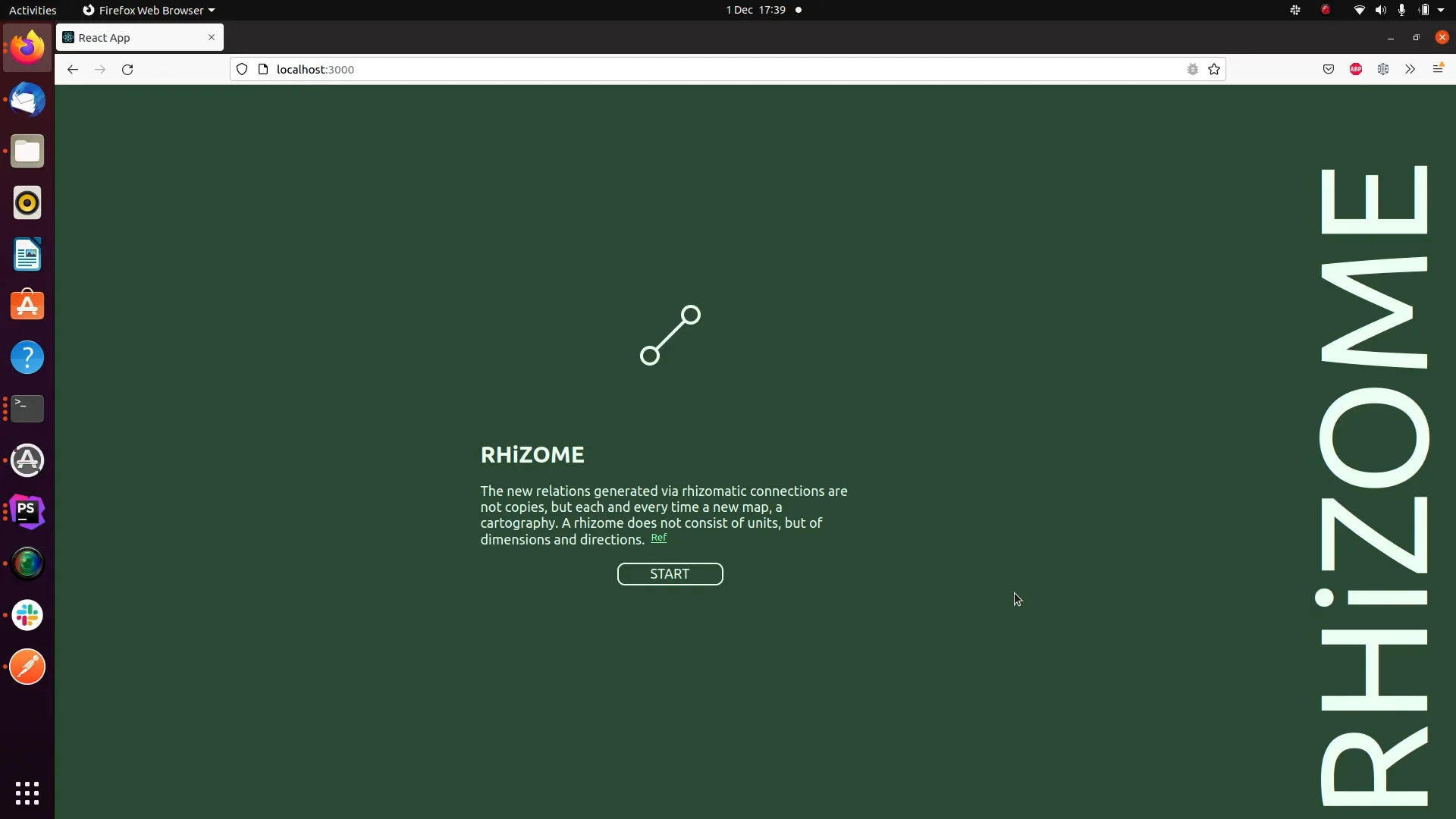Switch to the React App tab
This screenshot has width=1456, height=819.
(129, 38)
